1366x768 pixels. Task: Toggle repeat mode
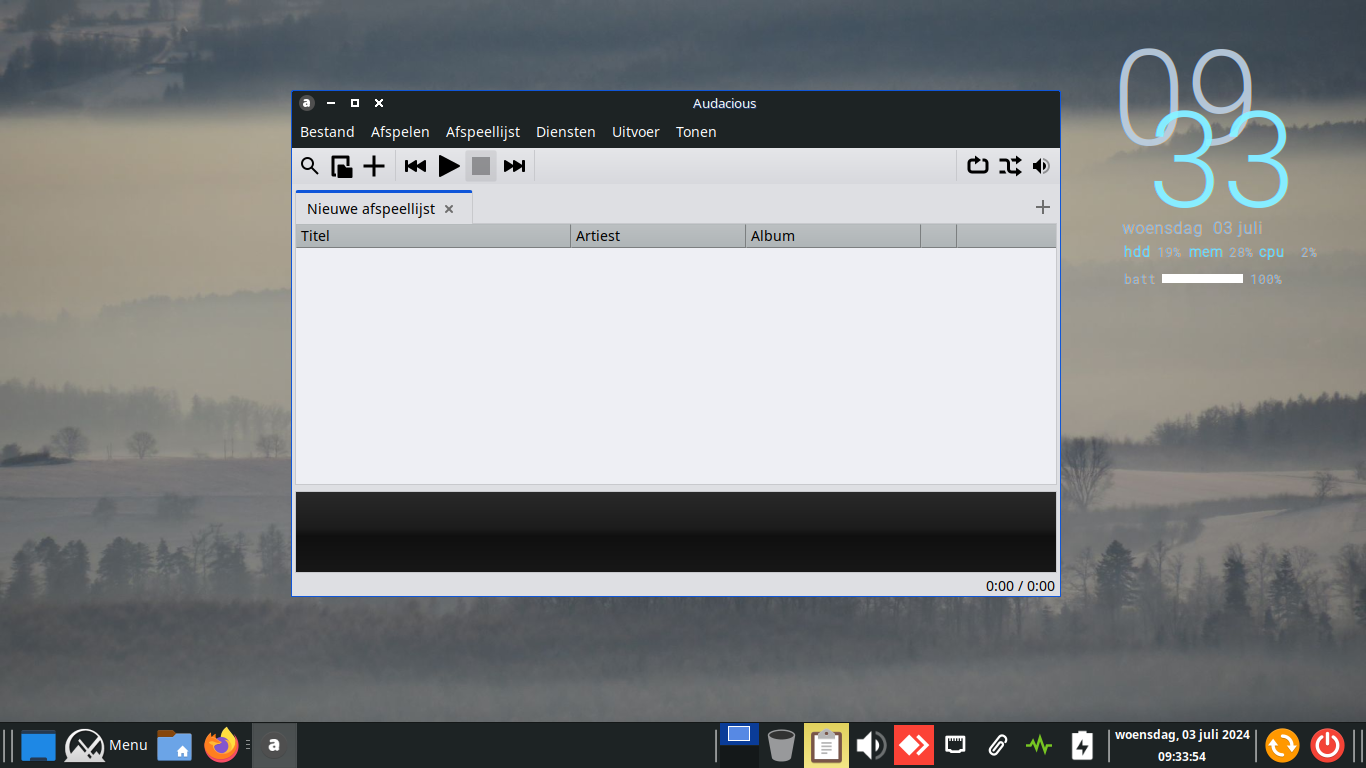[977, 166]
